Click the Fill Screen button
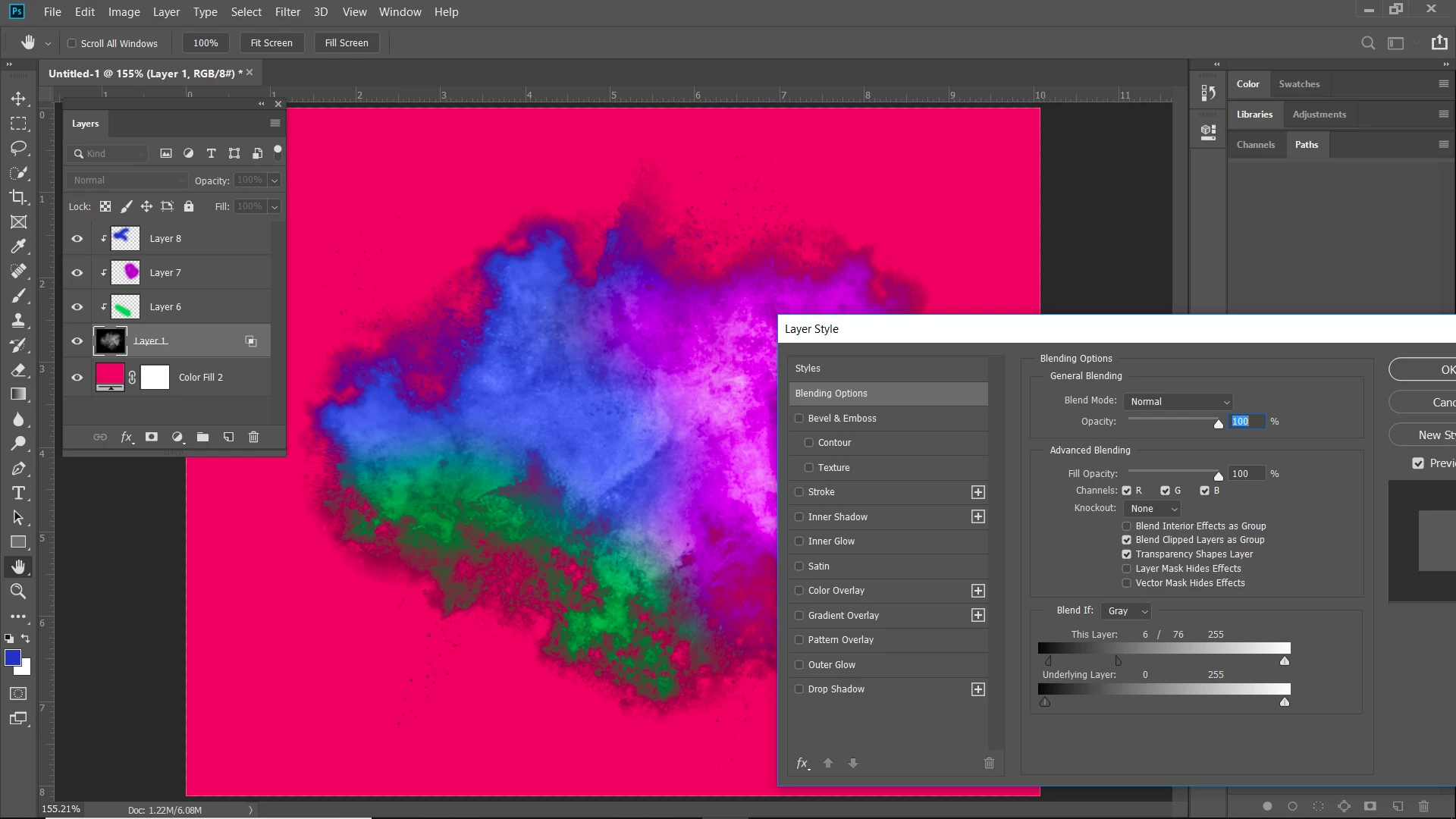The width and height of the screenshot is (1456, 819). click(347, 43)
